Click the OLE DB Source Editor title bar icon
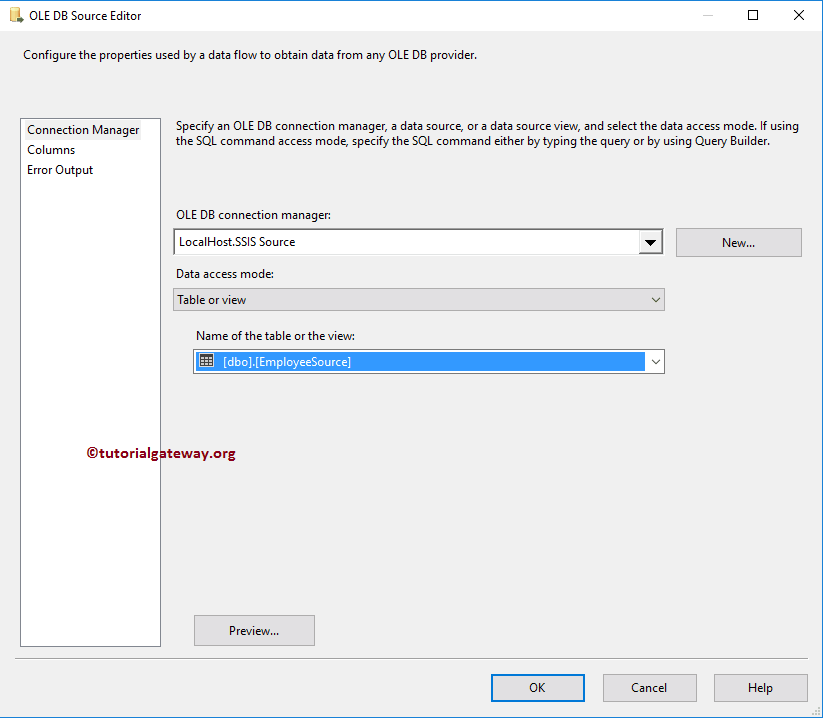 coord(16,15)
